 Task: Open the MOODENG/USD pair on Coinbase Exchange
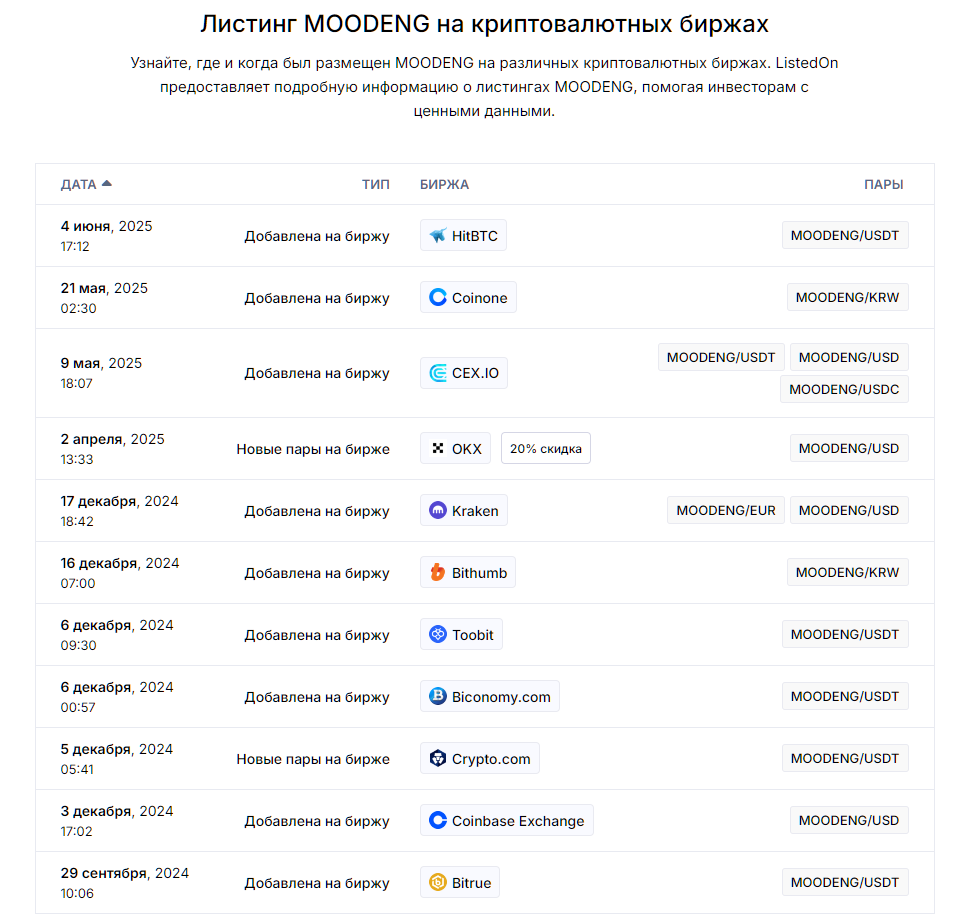click(849, 821)
